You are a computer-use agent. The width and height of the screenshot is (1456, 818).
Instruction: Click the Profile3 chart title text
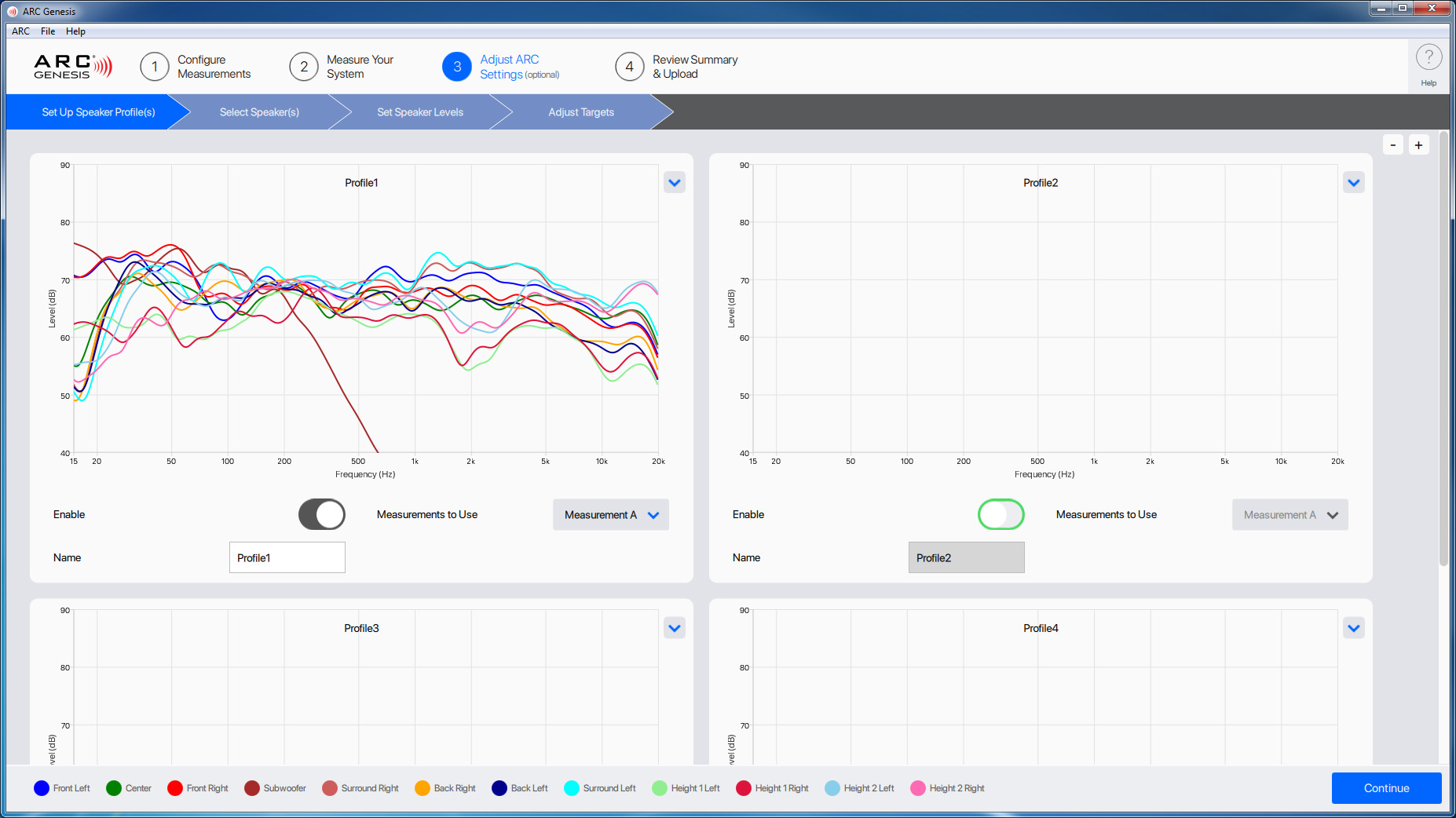(x=361, y=628)
